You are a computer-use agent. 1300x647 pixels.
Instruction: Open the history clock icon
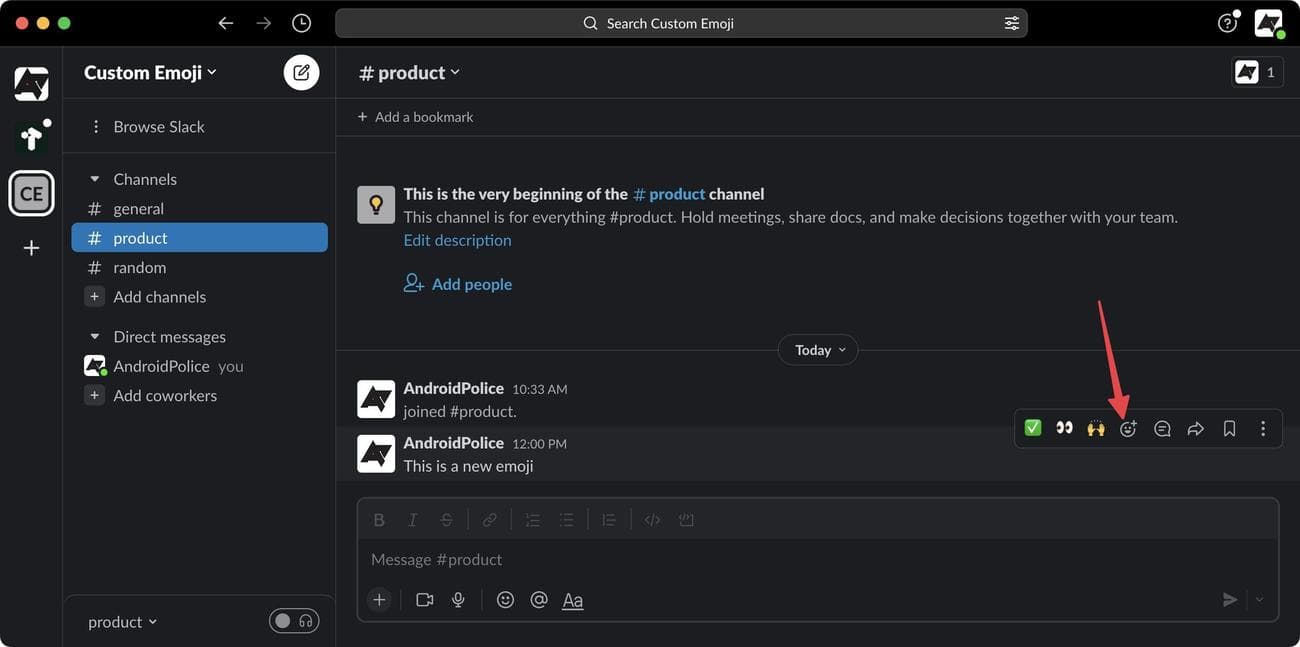point(301,23)
